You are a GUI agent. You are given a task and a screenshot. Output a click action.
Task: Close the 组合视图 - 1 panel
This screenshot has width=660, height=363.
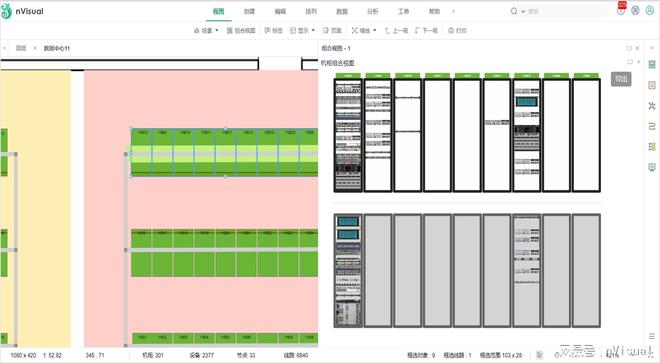click(x=638, y=48)
